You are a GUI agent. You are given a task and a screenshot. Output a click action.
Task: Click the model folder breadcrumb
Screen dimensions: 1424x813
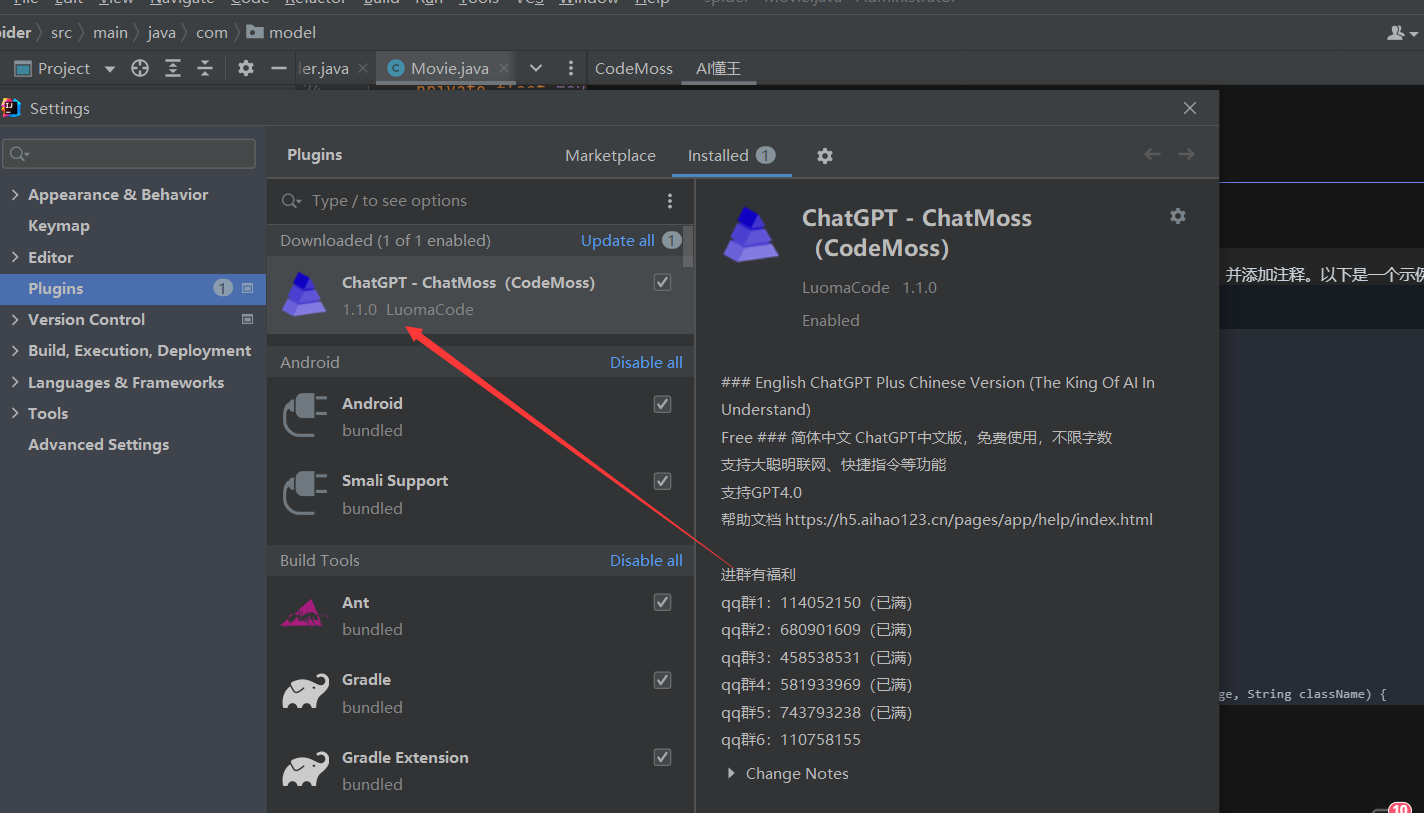pos(281,32)
